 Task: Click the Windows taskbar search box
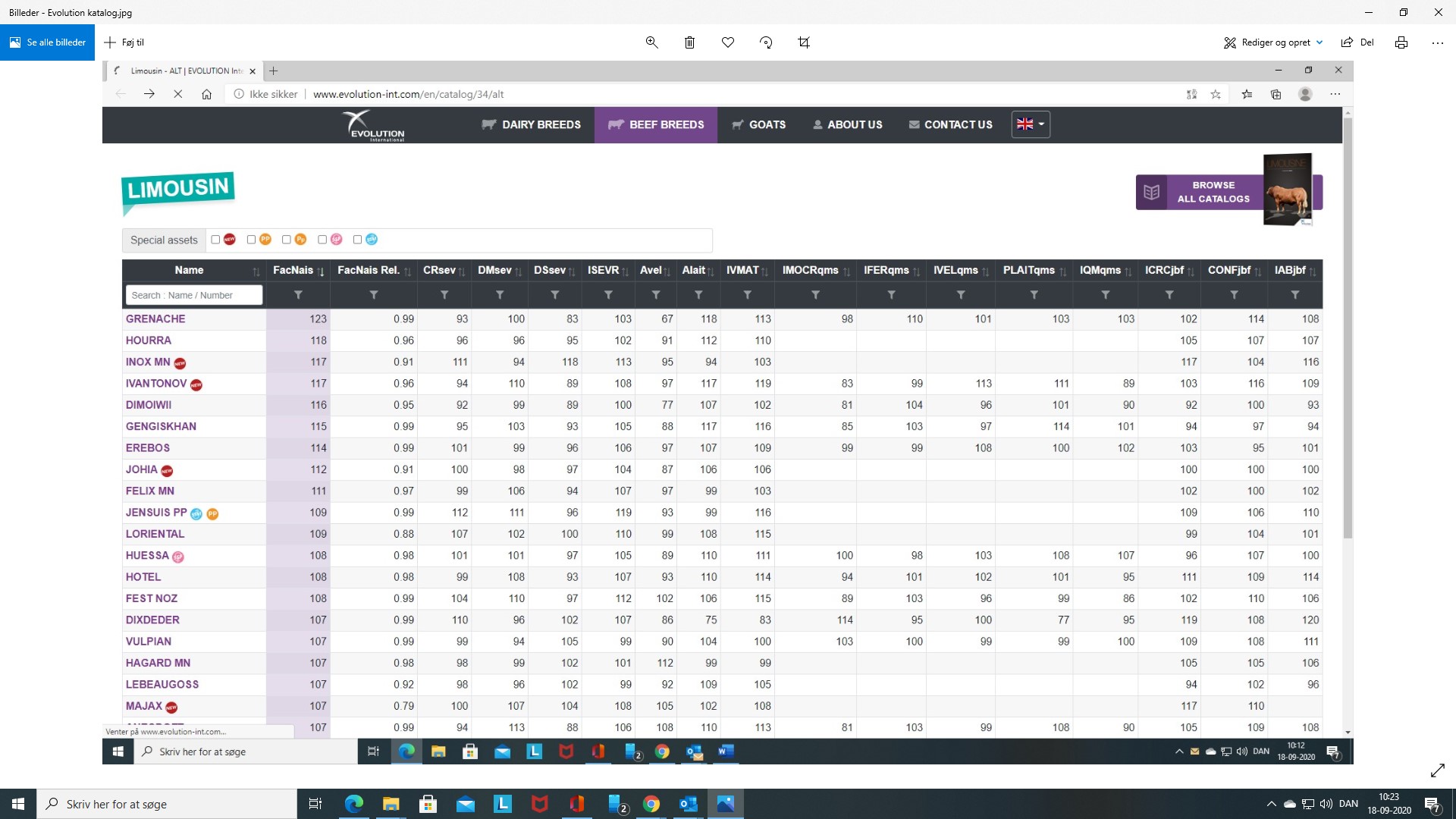pos(167,804)
